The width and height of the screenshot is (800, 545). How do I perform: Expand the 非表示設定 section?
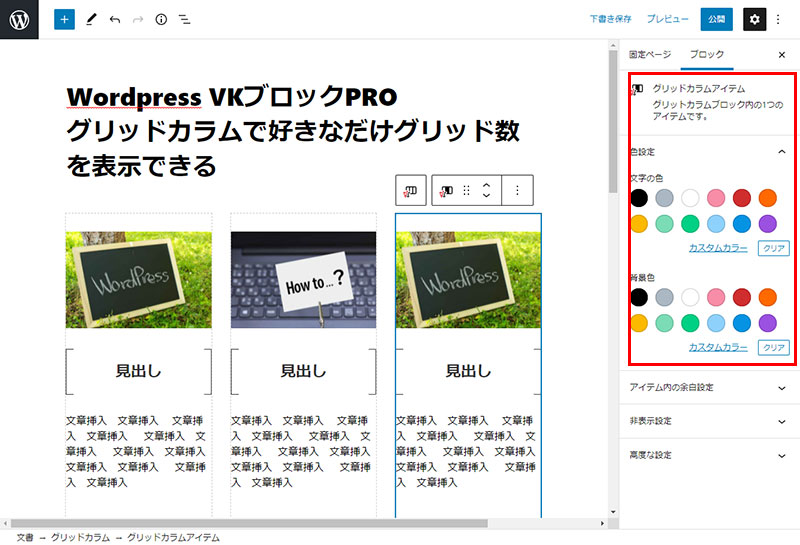tap(781, 421)
